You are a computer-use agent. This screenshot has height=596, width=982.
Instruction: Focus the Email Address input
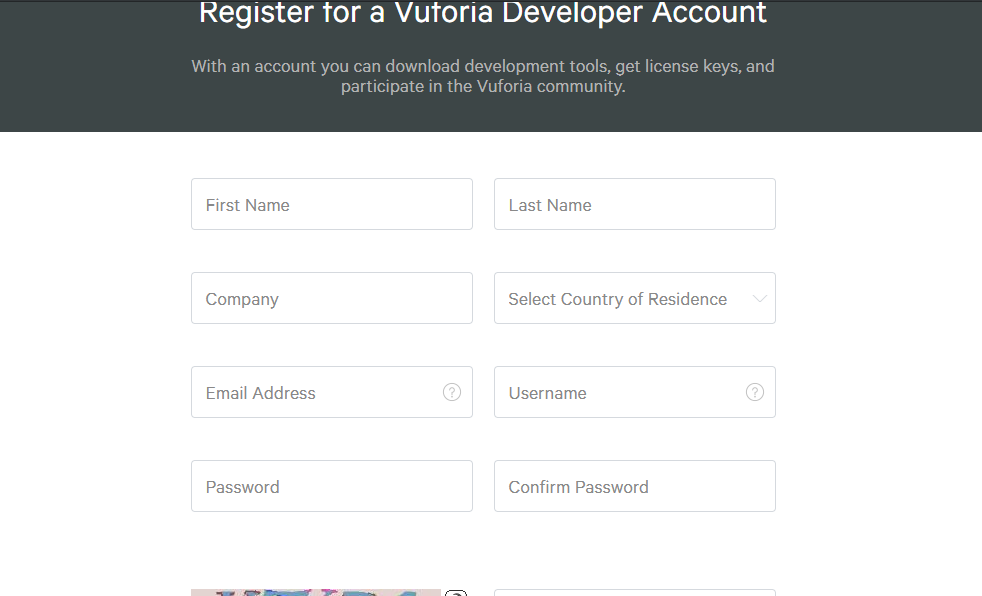[332, 392]
